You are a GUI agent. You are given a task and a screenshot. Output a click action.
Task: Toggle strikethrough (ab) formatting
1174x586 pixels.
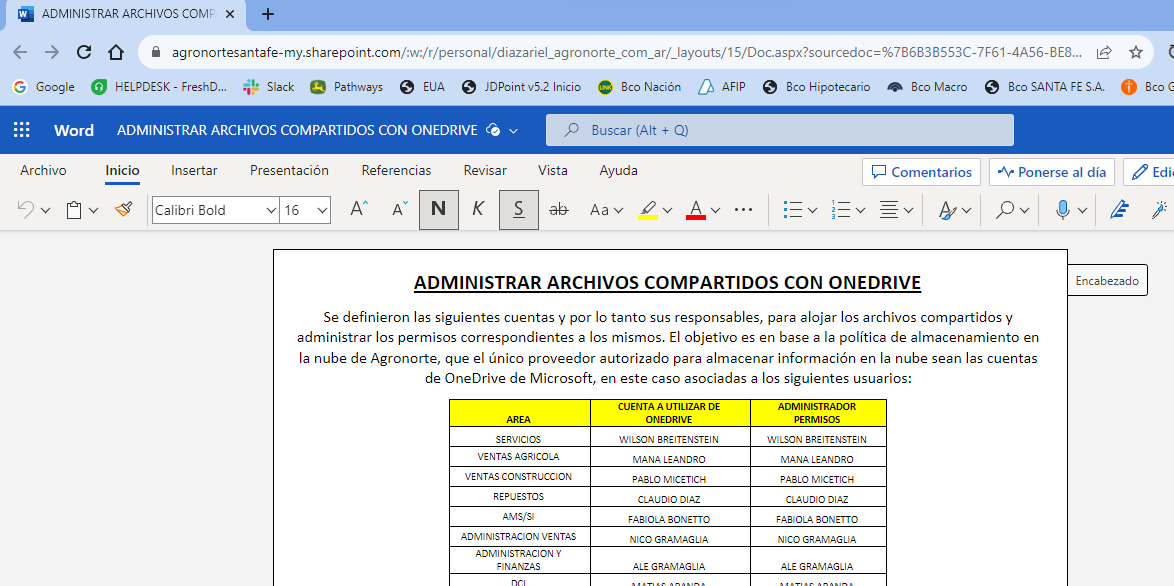559,210
